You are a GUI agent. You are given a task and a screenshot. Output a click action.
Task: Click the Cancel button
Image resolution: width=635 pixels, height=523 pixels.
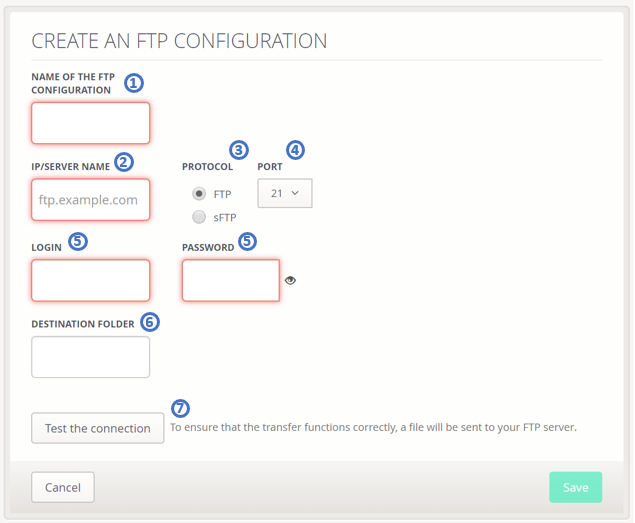coord(63,487)
